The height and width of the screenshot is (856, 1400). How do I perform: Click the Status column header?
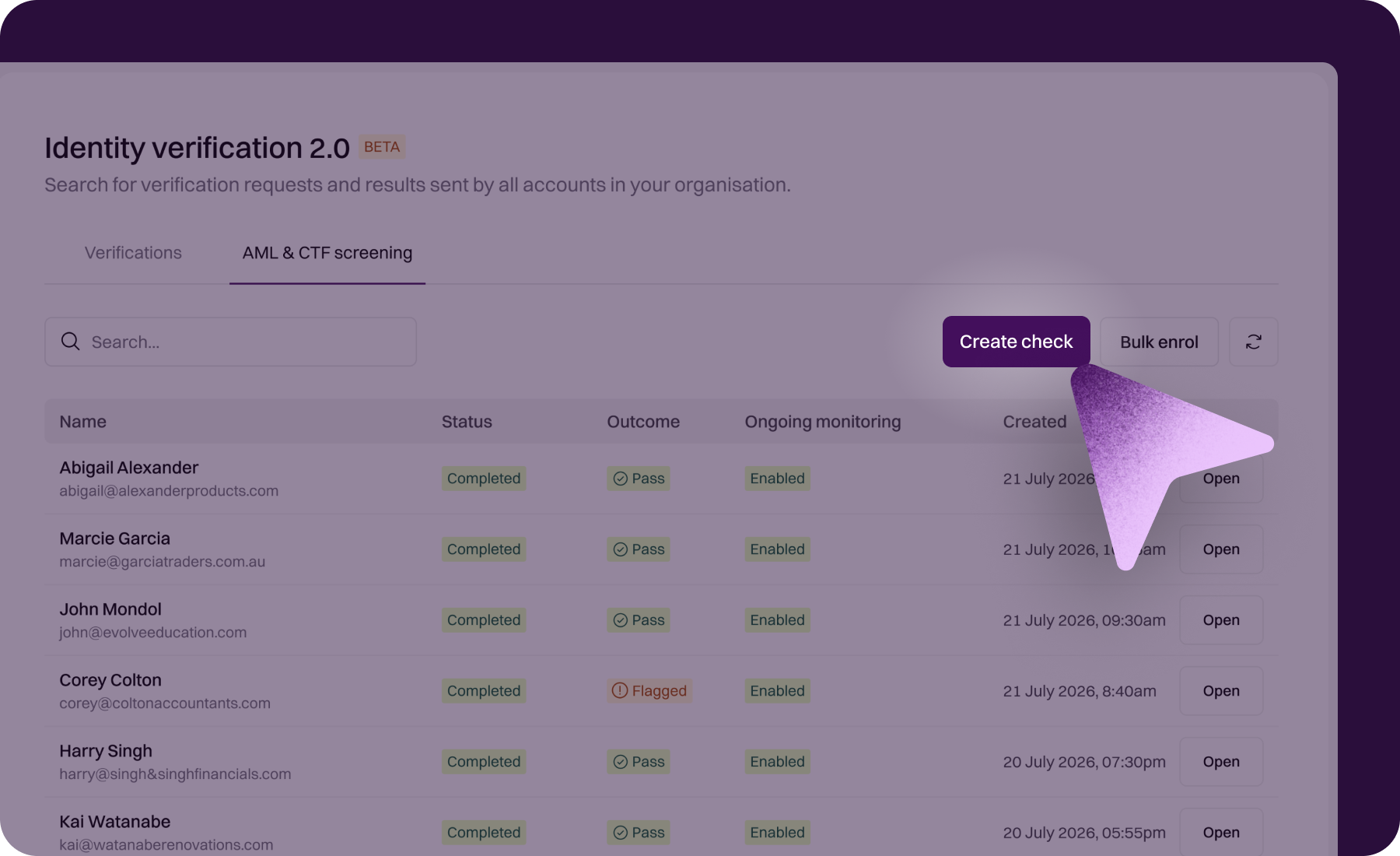coord(467,422)
